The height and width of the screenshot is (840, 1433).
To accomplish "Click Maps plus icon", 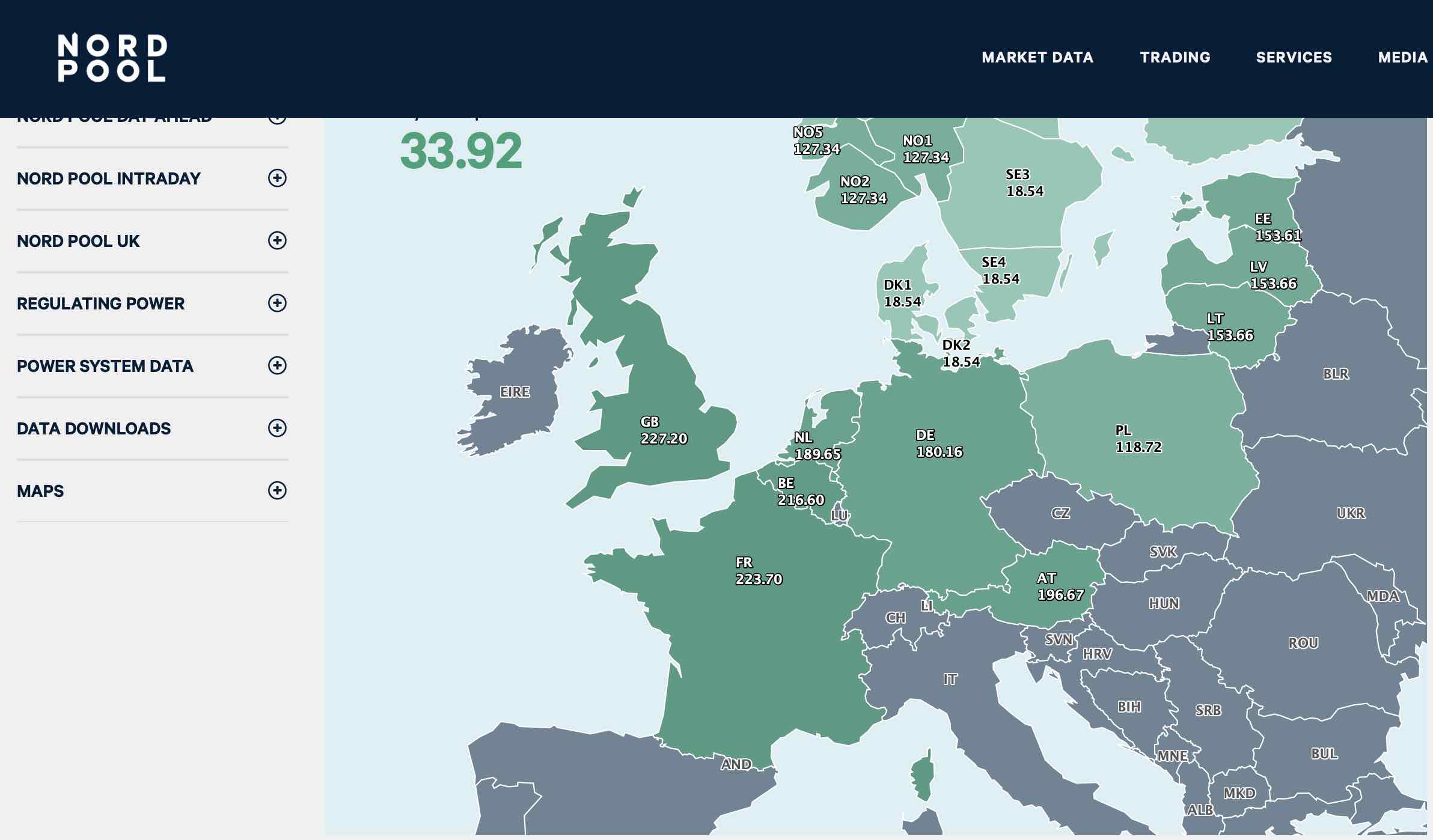I will [x=277, y=491].
